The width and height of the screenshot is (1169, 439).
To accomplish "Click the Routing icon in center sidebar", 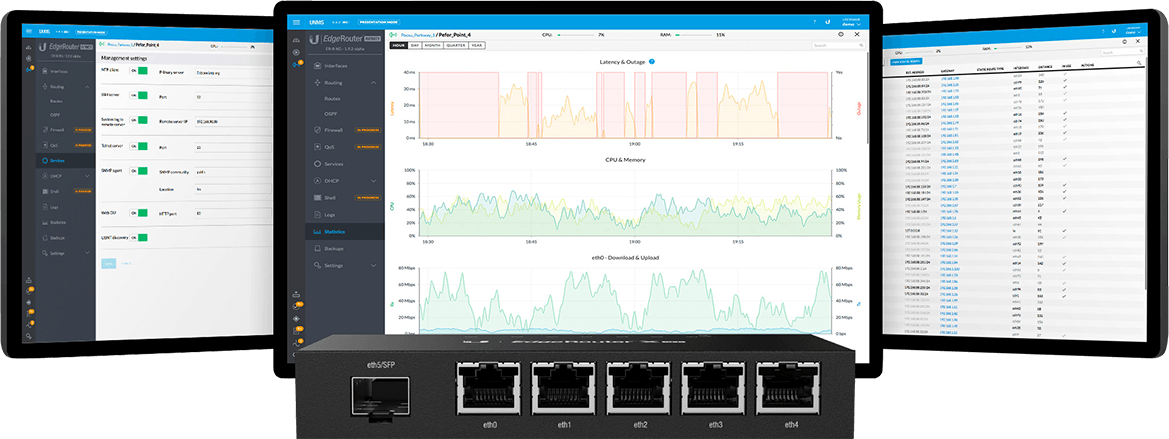I will pos(318,82).
